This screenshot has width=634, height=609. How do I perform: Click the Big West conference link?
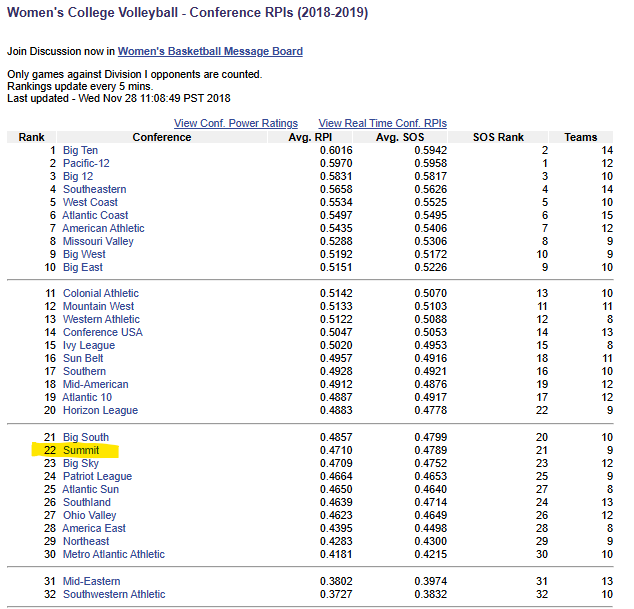(84, 254)
